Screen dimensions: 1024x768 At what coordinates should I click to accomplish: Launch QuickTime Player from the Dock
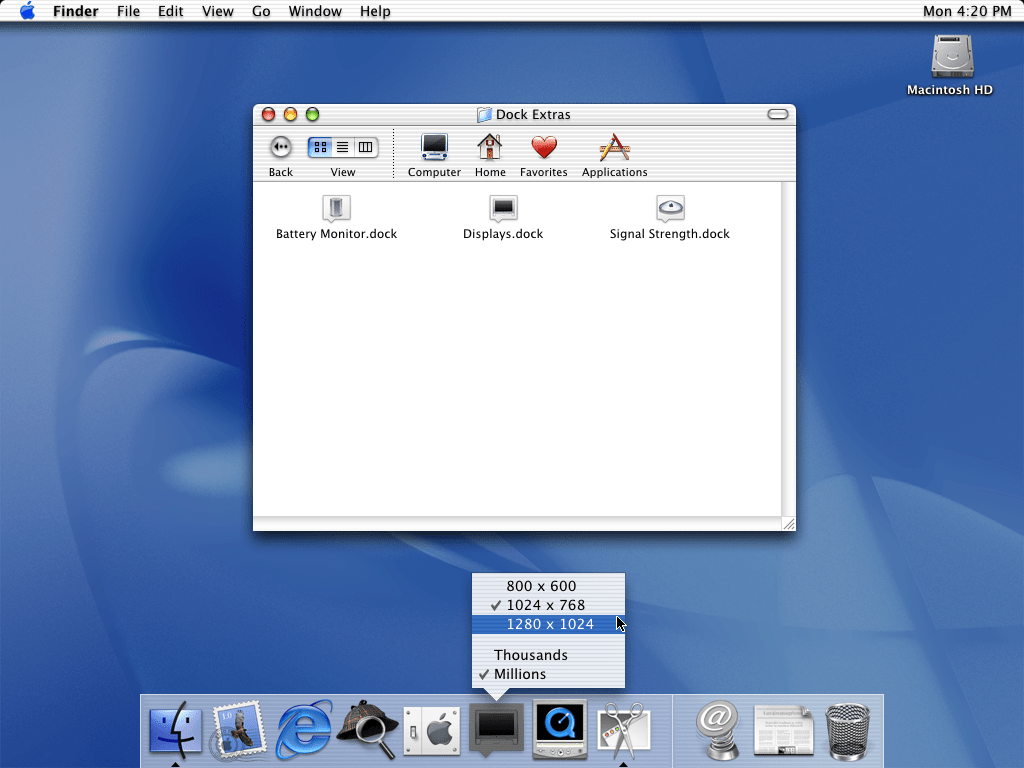pos(560,729)
